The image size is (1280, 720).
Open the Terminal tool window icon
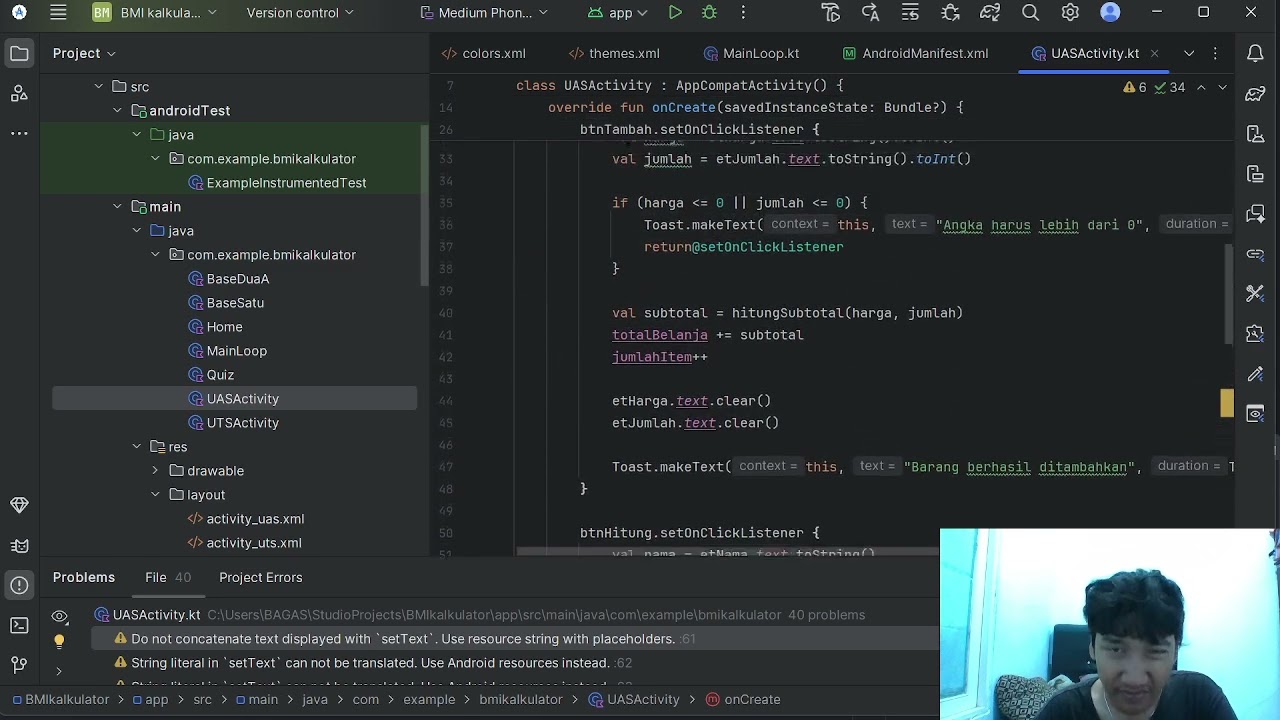[x=19, y=625]
